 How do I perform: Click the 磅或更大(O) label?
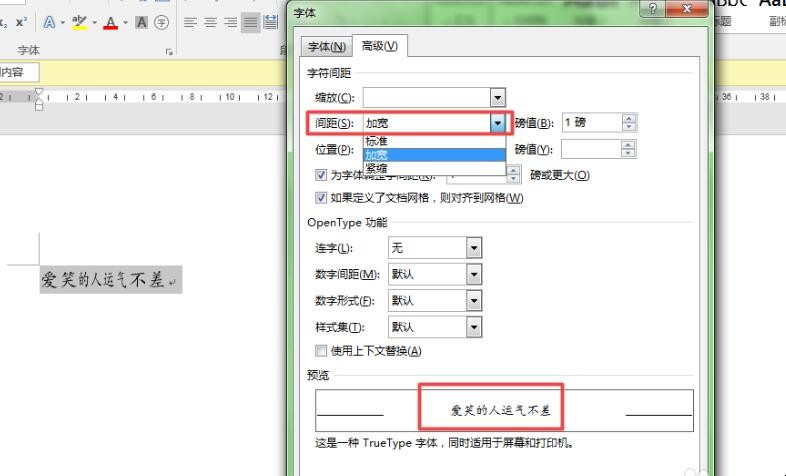[x=559, y=175]
